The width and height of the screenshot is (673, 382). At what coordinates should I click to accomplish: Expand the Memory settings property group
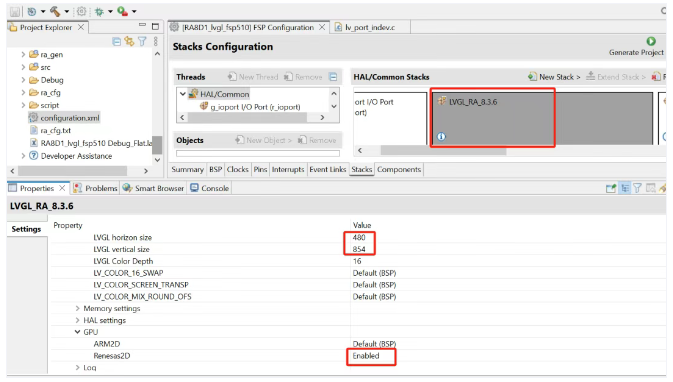(77, 308)
